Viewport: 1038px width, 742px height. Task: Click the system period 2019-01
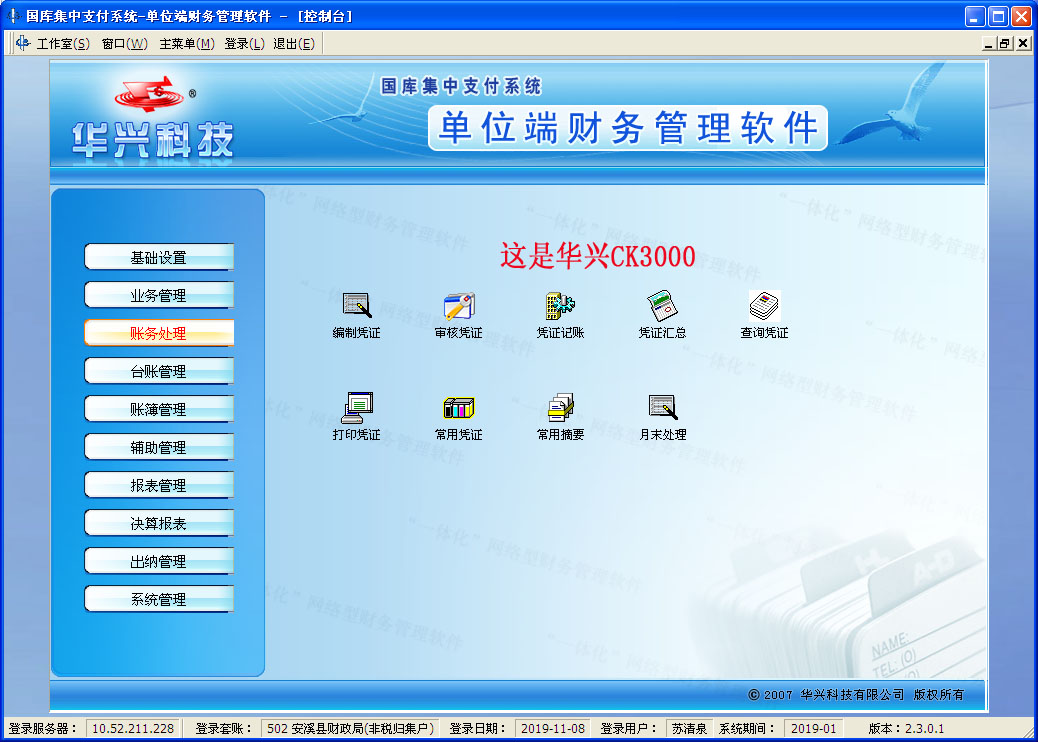[x=814, y=728]
